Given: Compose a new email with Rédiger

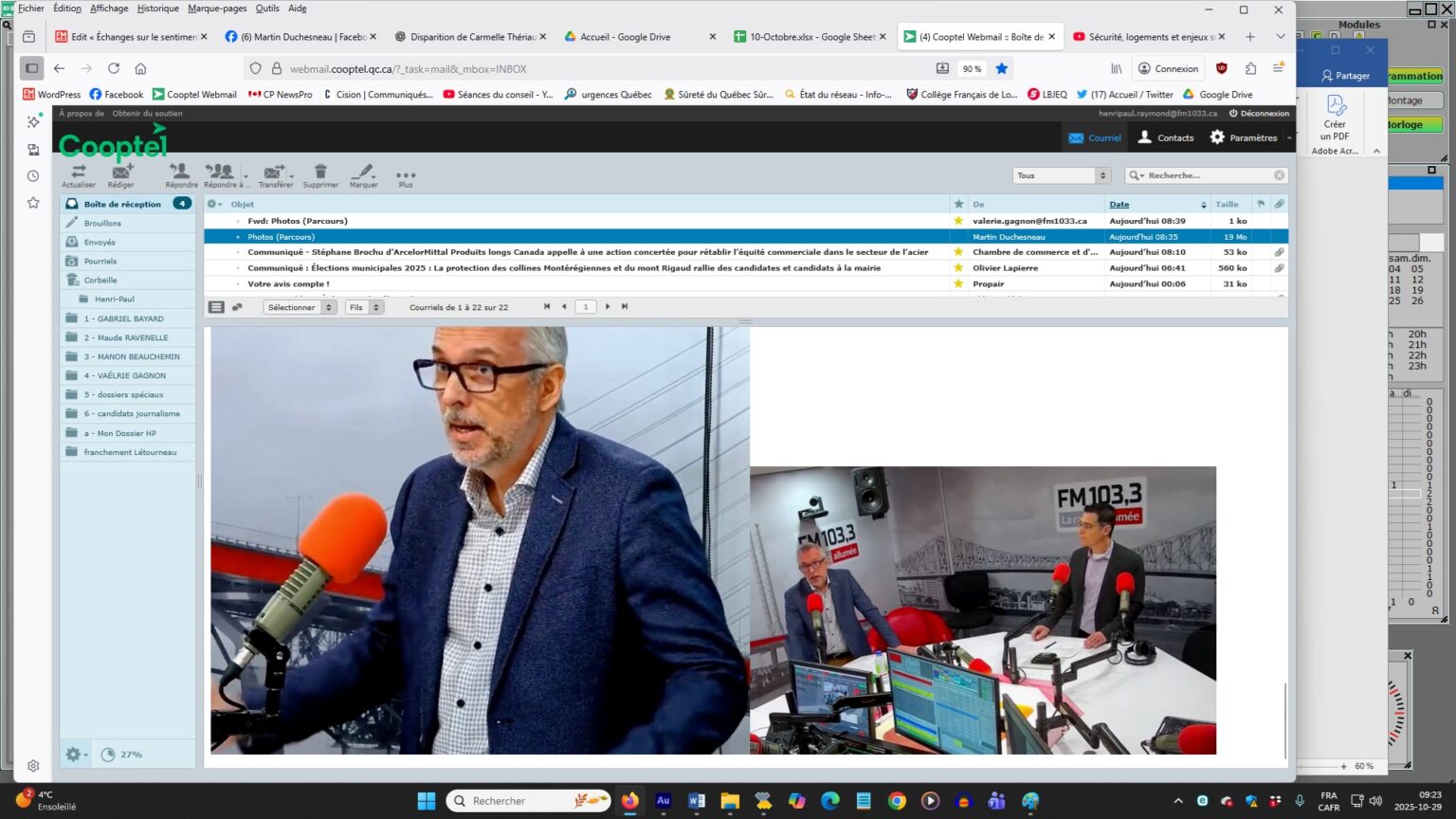Looking at the screenshot, I should tap(121, 173).
